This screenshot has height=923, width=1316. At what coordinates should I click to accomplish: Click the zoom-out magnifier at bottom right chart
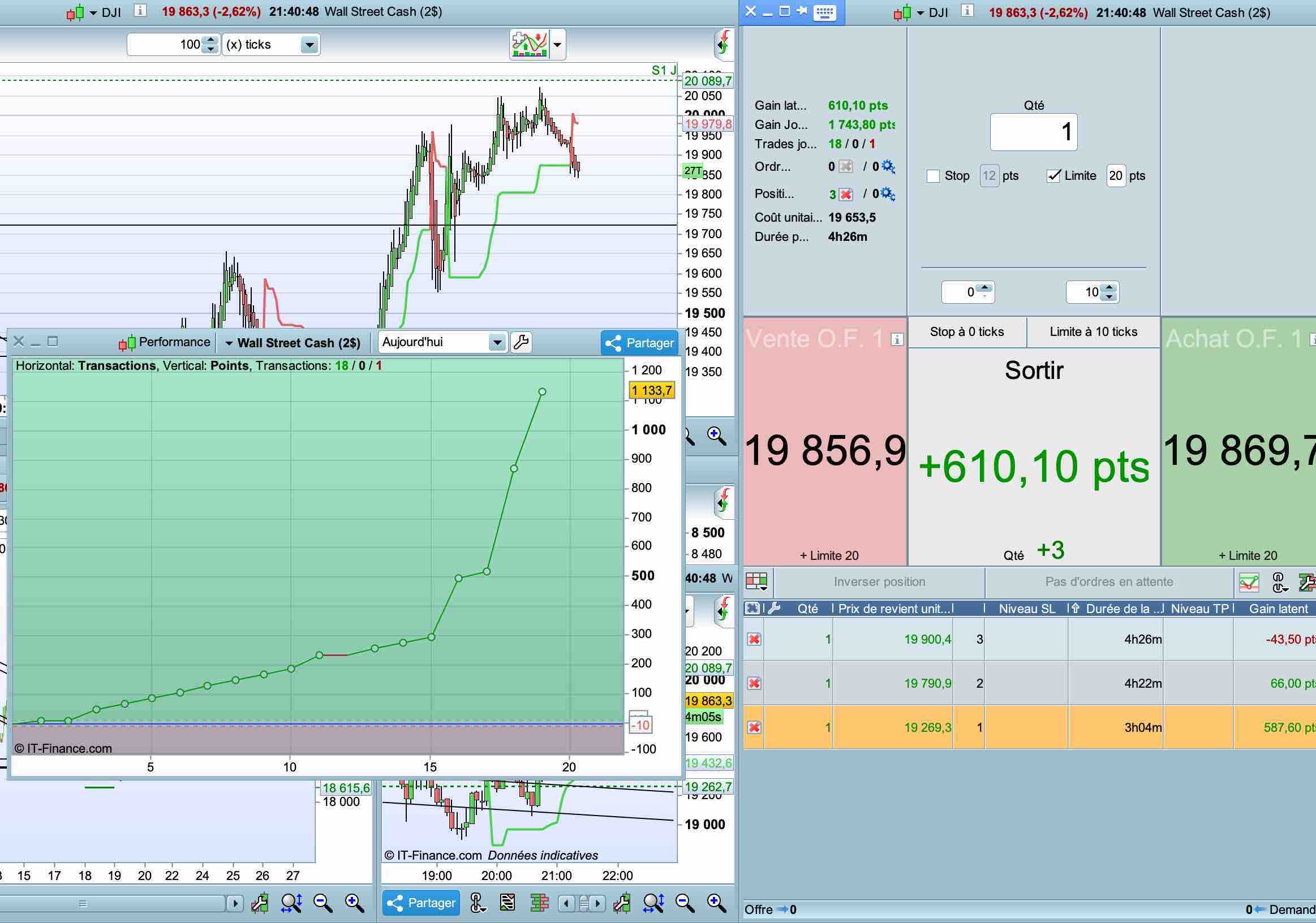[685, 904]
